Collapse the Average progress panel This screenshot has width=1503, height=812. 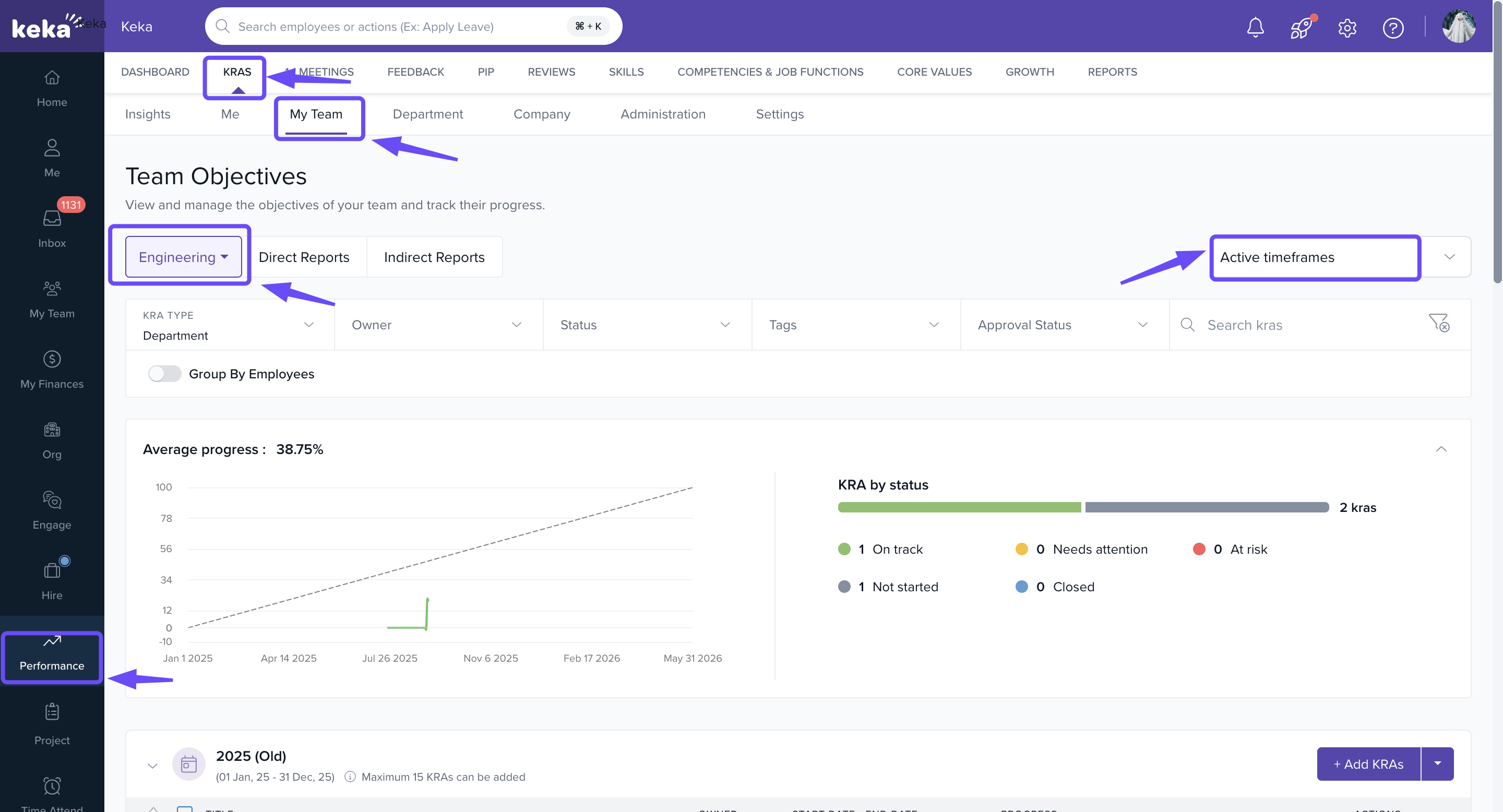(1441, 449)
